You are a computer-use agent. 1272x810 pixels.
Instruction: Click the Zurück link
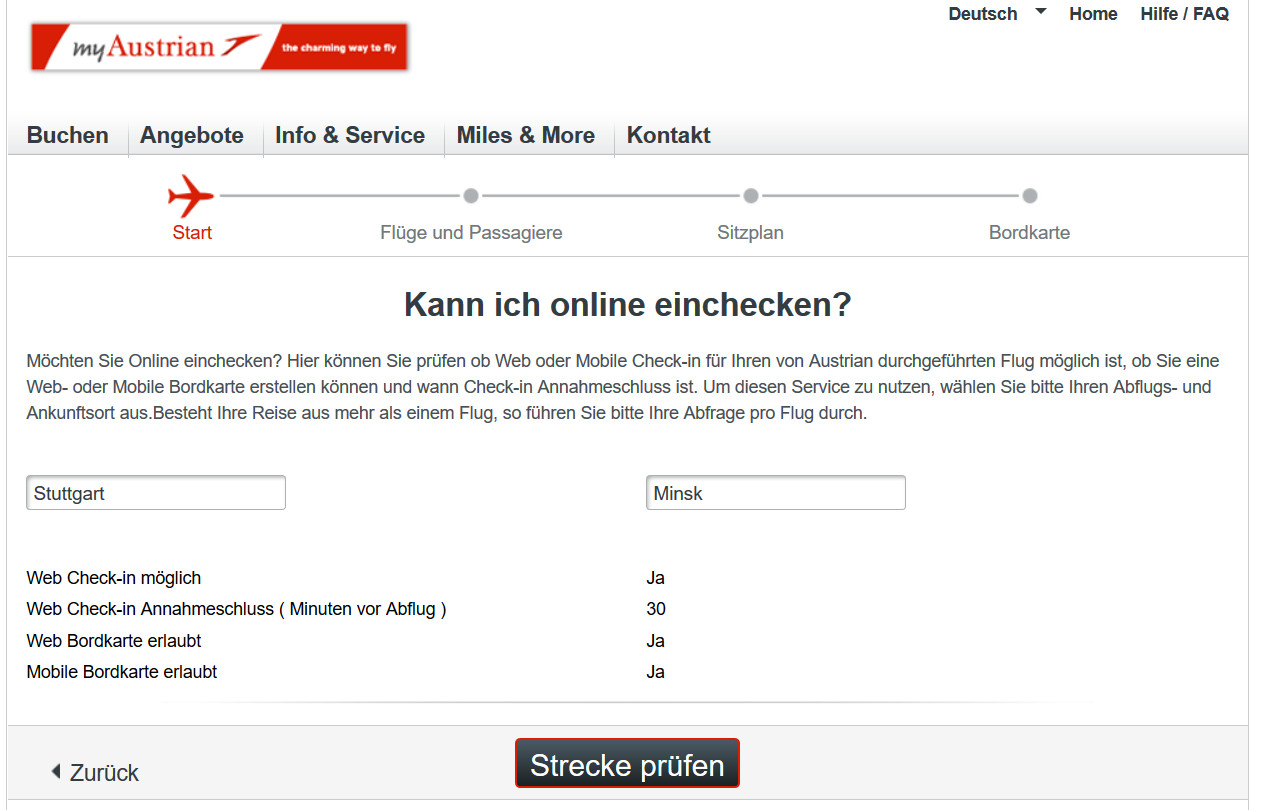pyautogui.click(x=104, y=773)
